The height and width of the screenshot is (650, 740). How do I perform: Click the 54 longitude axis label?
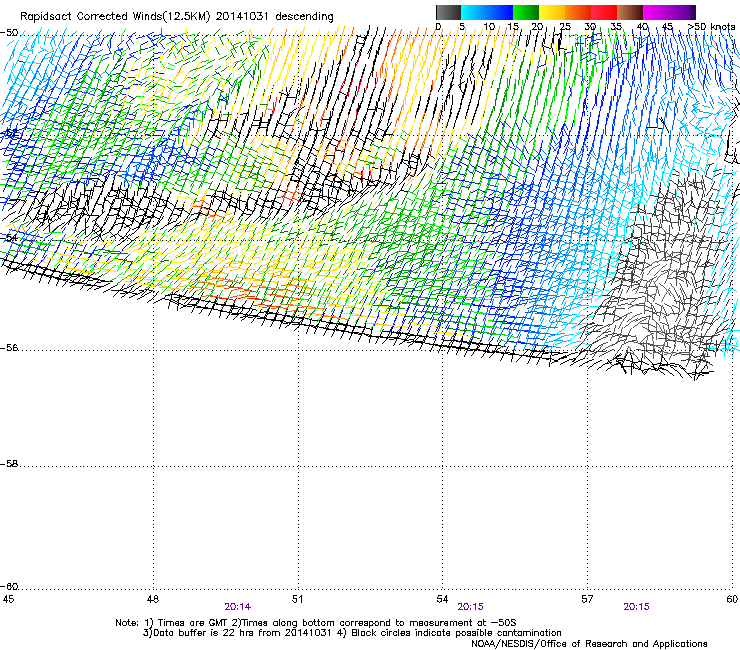(442, 599)
